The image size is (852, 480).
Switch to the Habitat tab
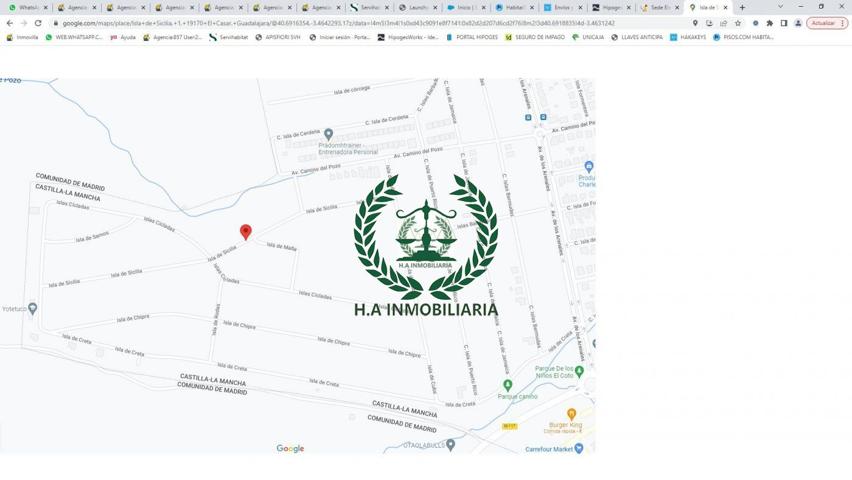click(x=513, y=8)
